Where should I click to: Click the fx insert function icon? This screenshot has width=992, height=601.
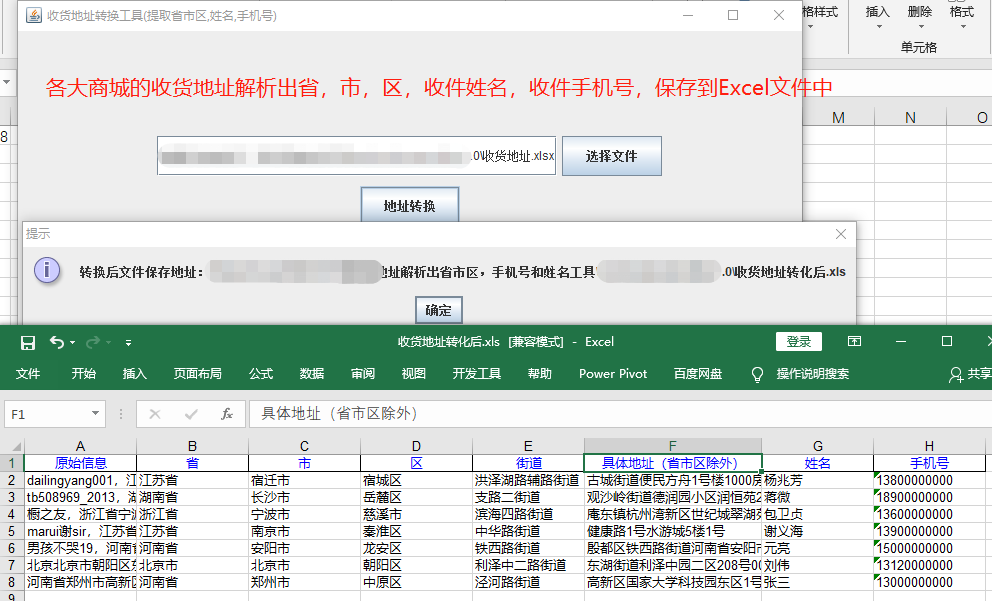(x=227, y=413)
